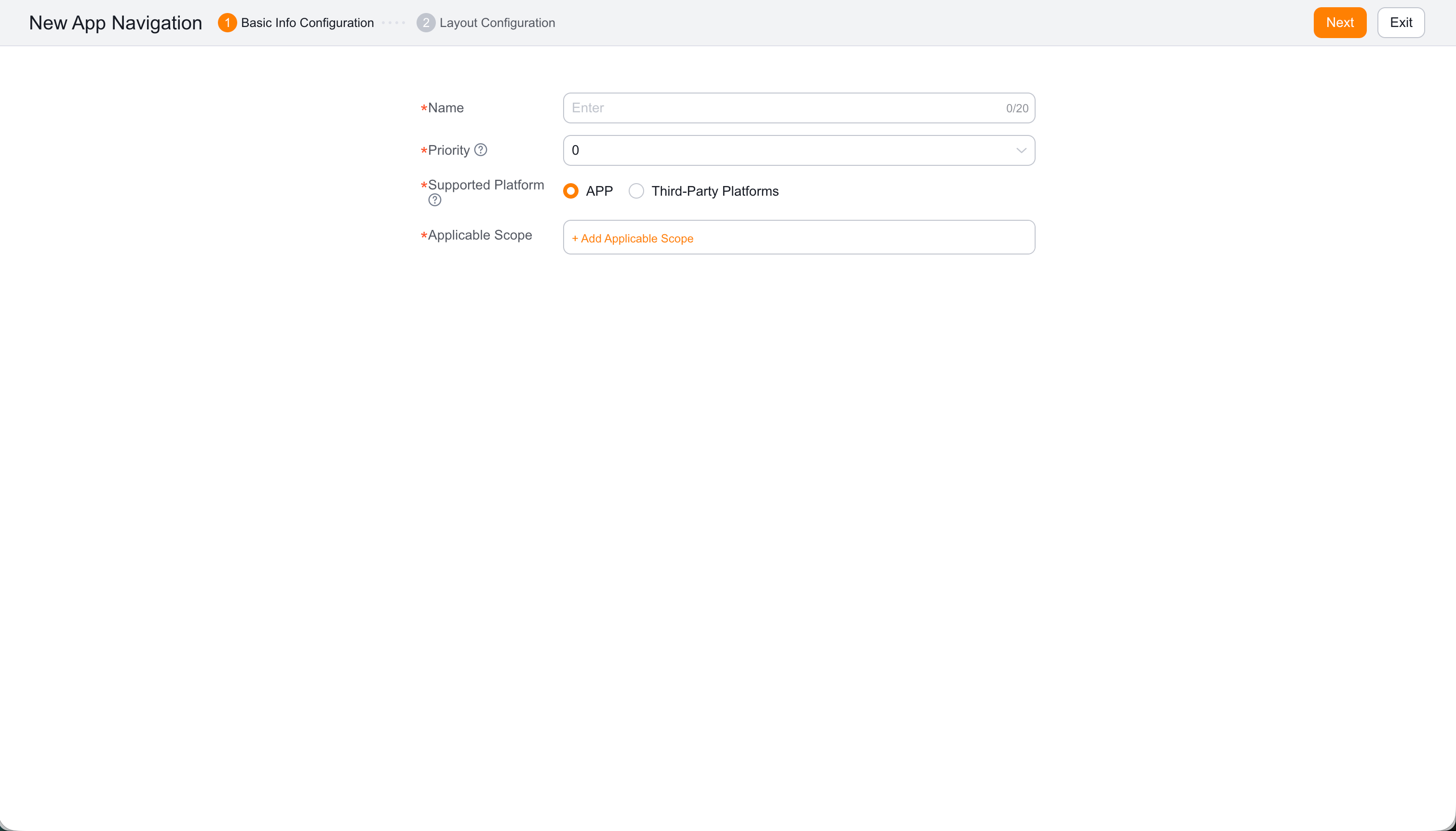
Task: Select the Third-Party Platforms radio button
Action: tap(636, 191)
